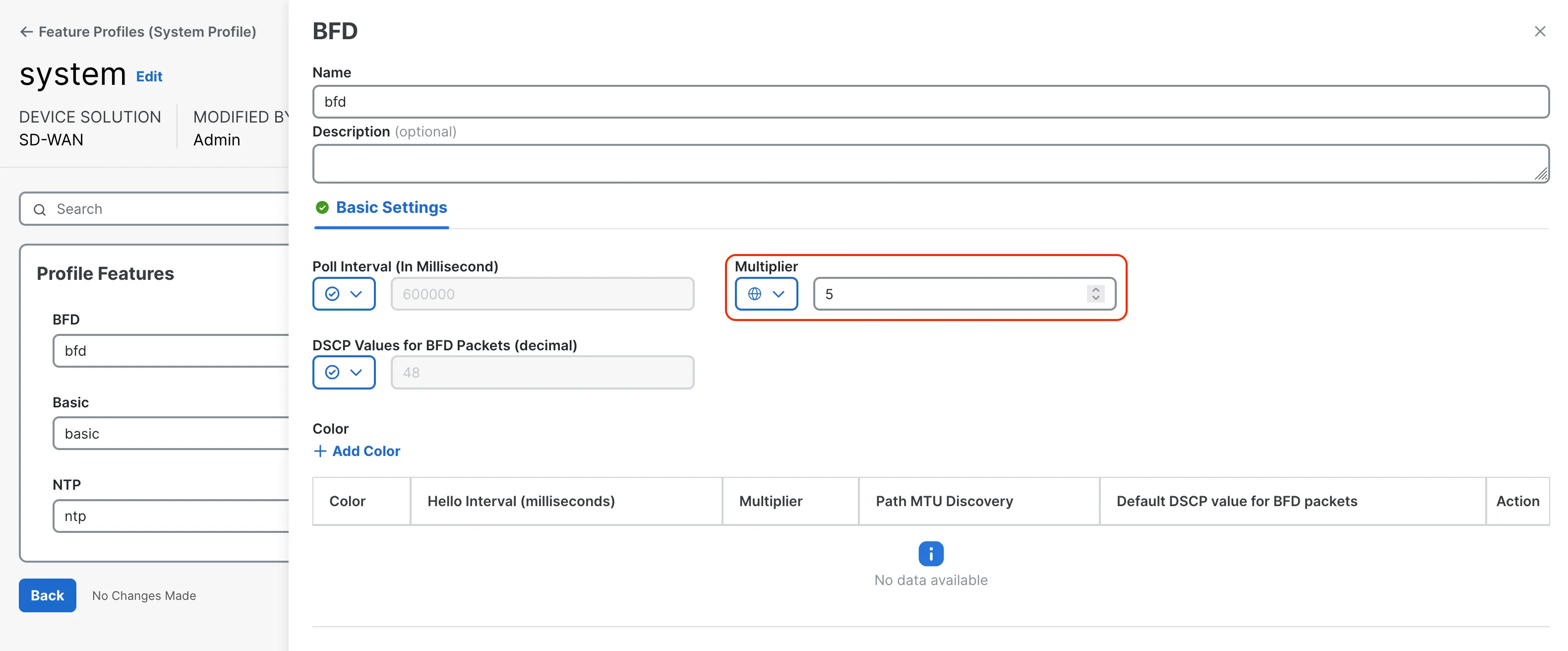Click the Back button
Screen dimensions: 1568x651
48,595
